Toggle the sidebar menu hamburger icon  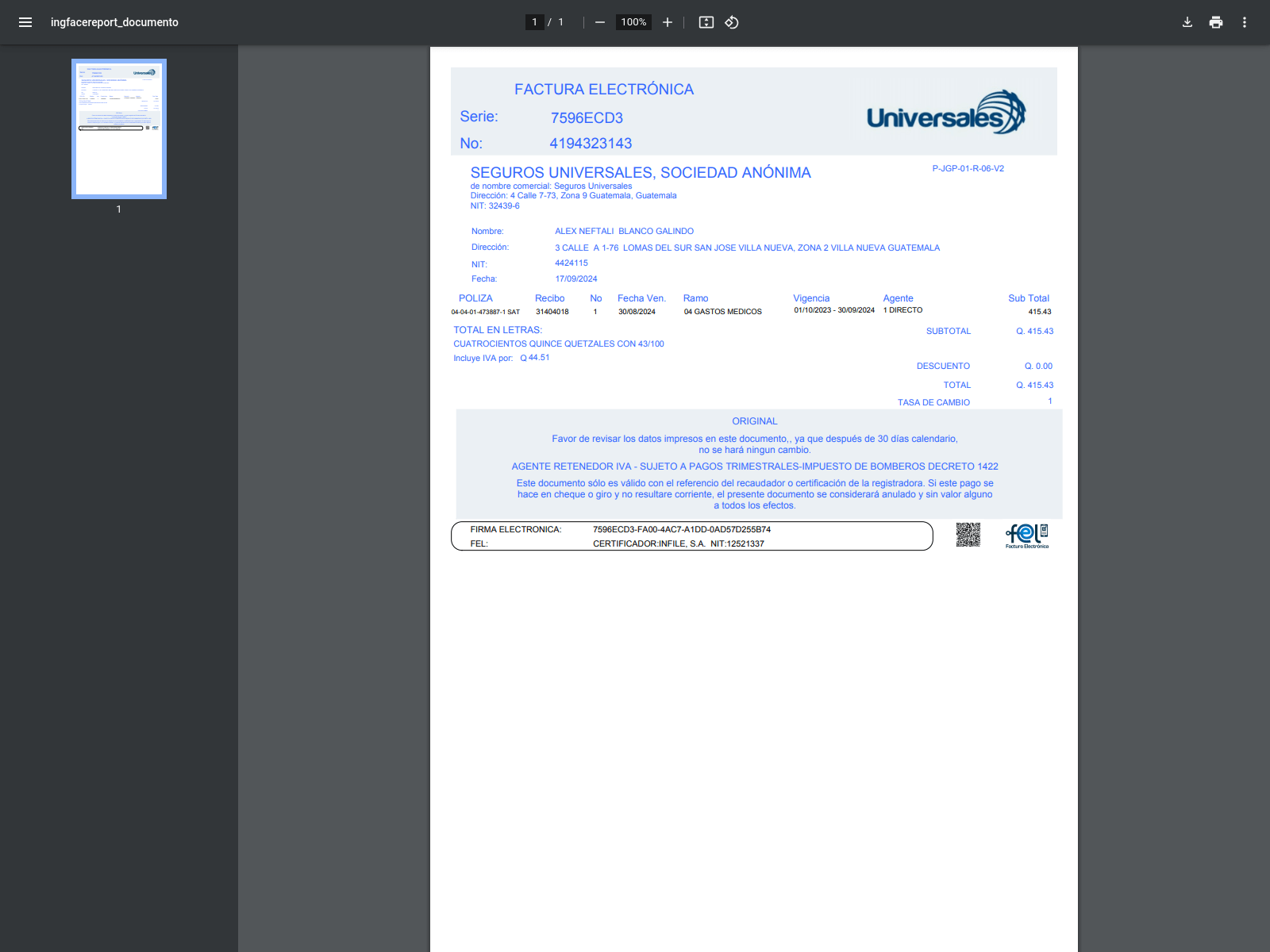click(25, 22)
